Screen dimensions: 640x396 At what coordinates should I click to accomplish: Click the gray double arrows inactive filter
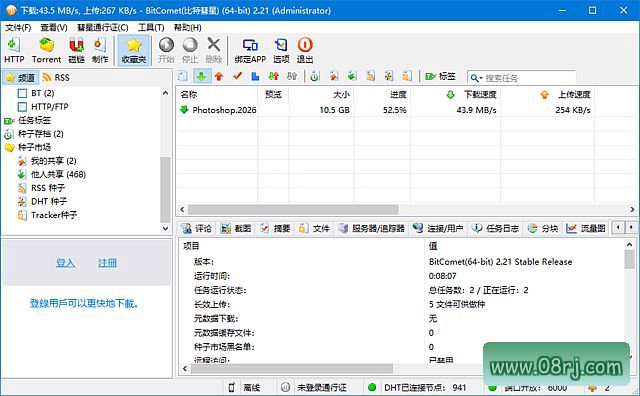(291, 76)
